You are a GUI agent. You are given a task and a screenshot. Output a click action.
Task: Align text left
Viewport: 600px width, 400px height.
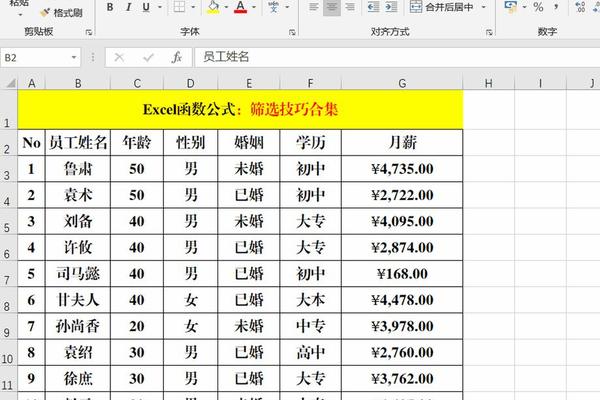pyautogui.click(x=314, y=7)
